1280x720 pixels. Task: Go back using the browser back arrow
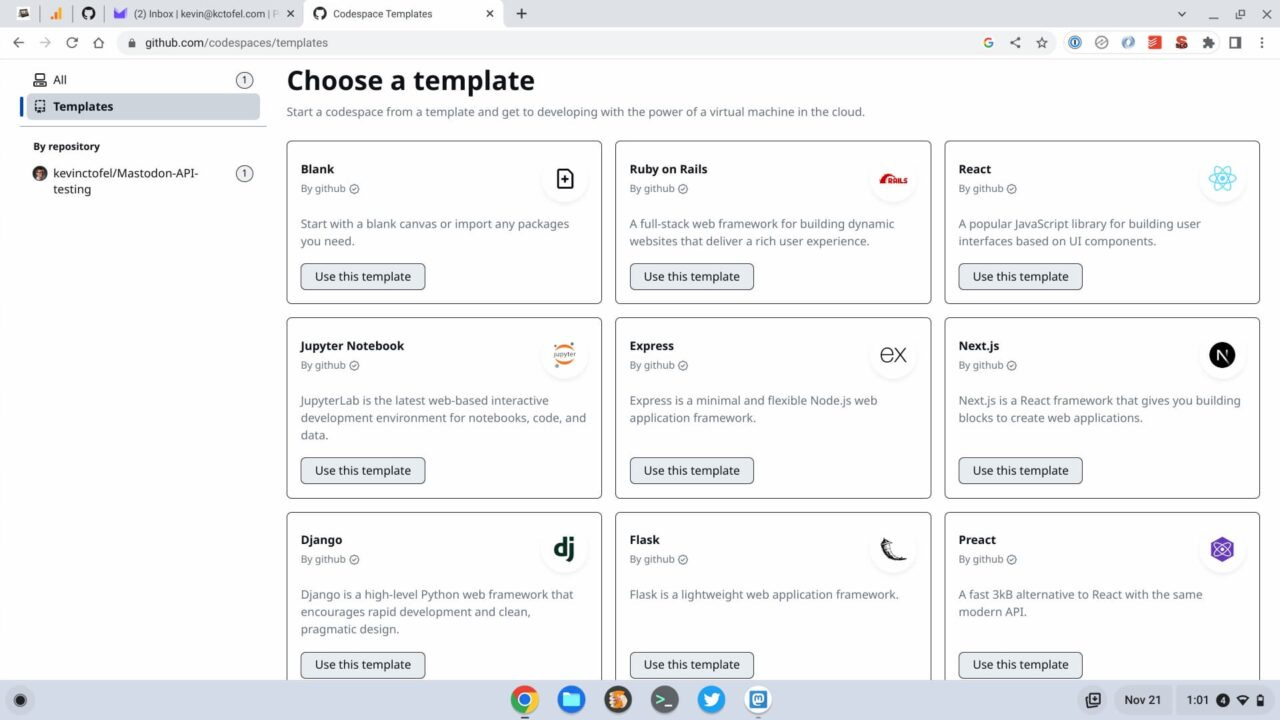(x=18, y=43)
